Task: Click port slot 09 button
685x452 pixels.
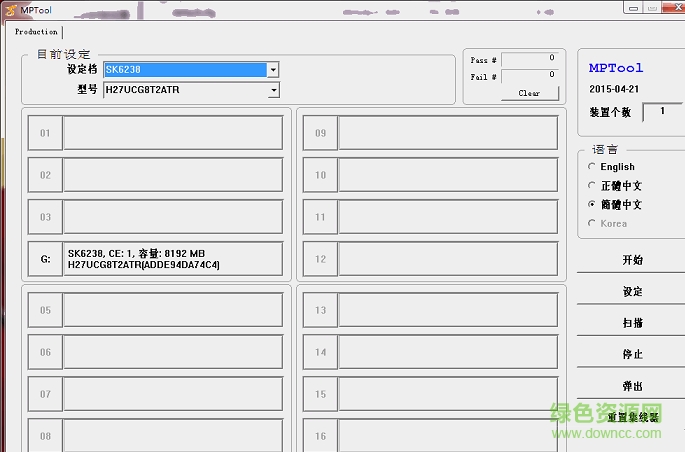Action: (x=320, y=133)
